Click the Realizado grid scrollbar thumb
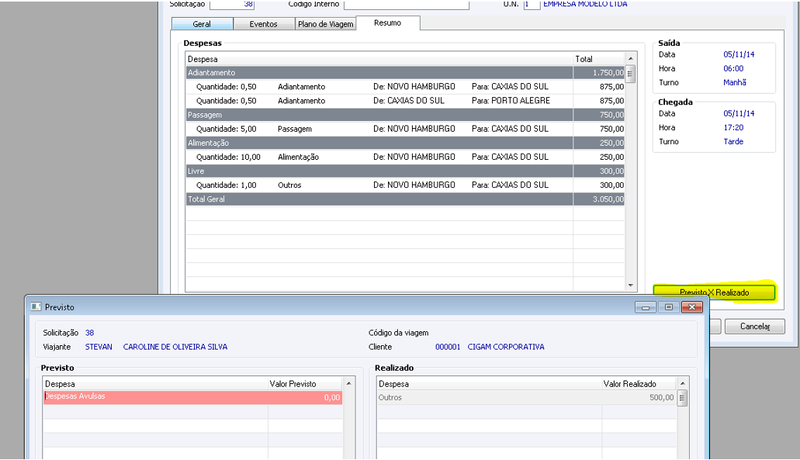 (x=682, y=398)
